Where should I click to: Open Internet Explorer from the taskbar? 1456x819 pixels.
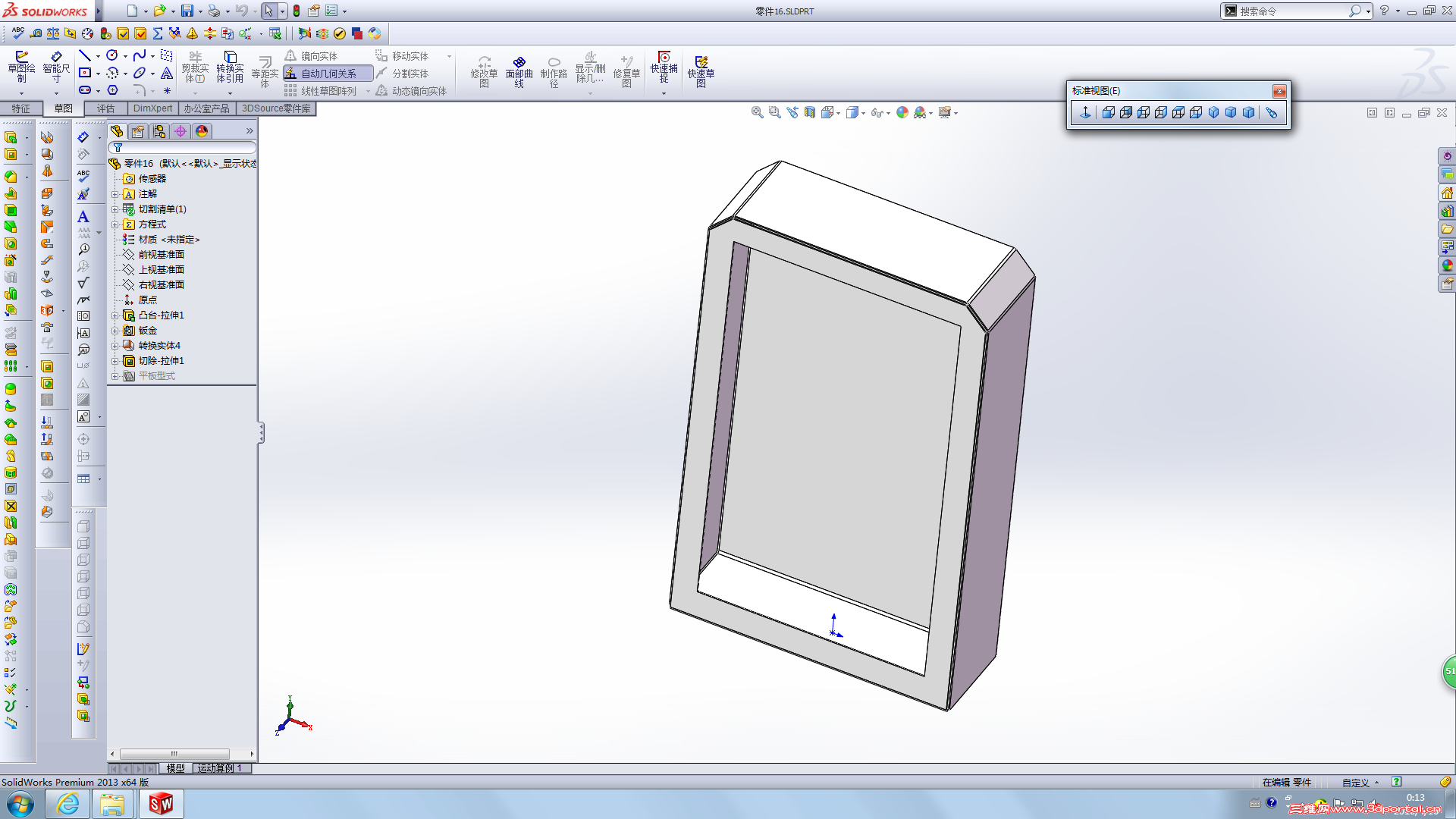pos(67,804)
